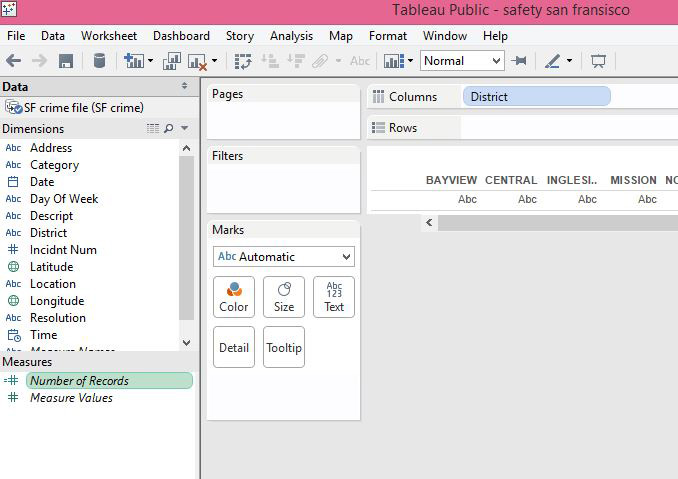Image resolution: width=678 pixels, height=479 pixels.
Task: Toggle the fix axes pin icon
Action: click(518, 61)
